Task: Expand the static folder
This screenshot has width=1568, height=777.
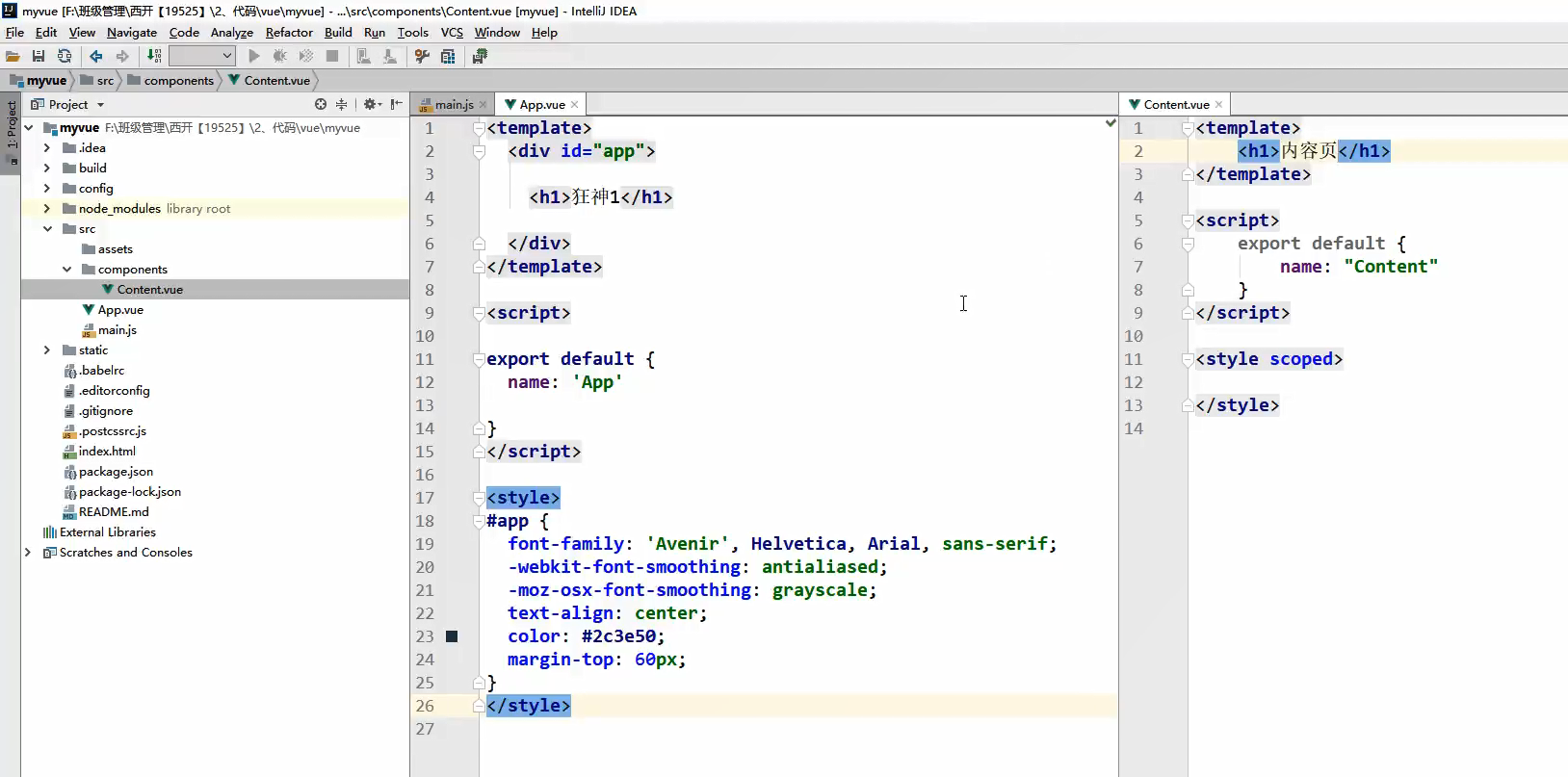Action: 47,350
